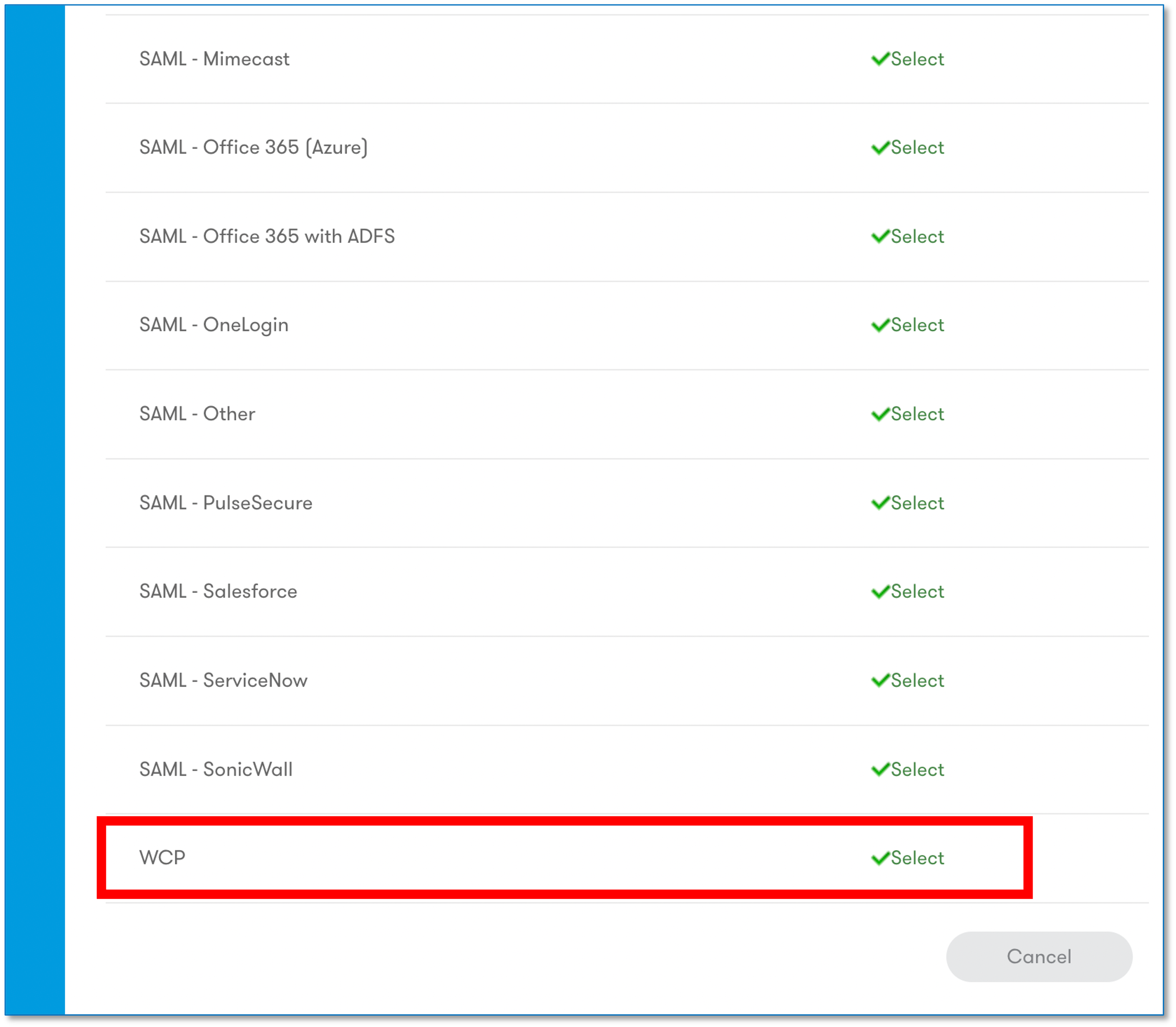Click the 'SAML - PulseSecure' label
Image resolution: width=1176 pixels, height=1027 pixels.
point(226,503)
